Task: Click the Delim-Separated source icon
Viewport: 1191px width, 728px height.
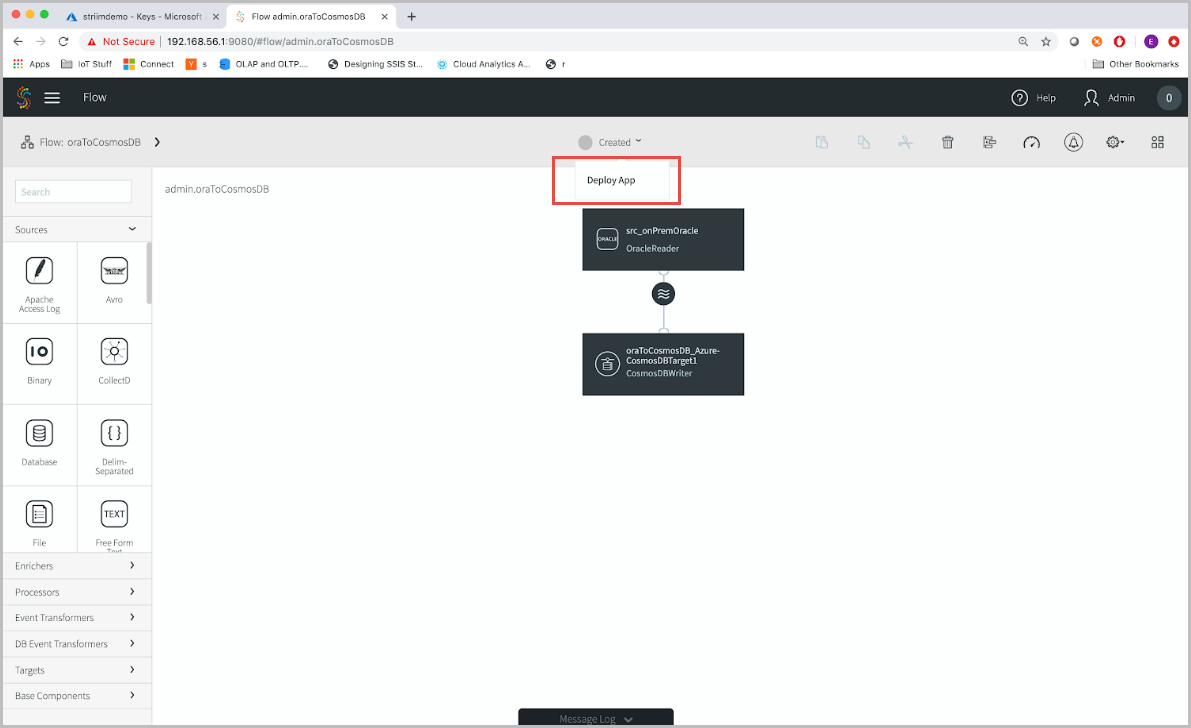Action: tap(114, 433)
